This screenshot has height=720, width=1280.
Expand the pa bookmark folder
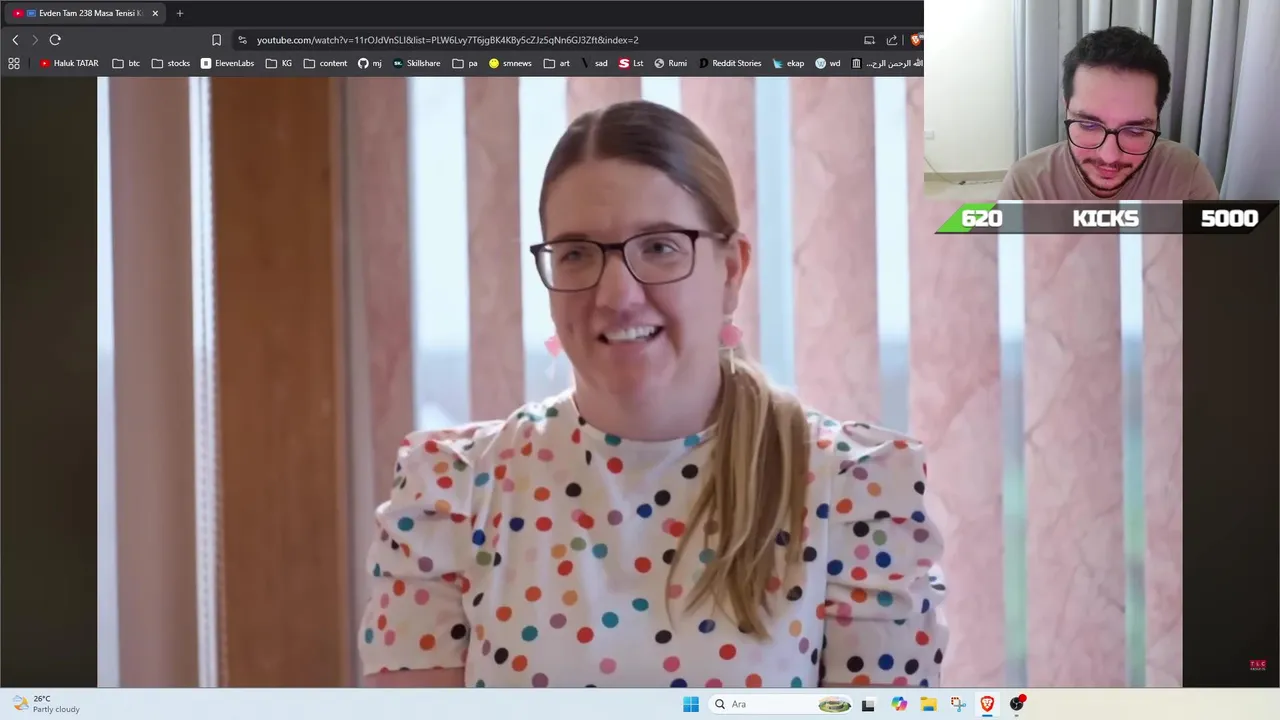[x=465, y=63]
